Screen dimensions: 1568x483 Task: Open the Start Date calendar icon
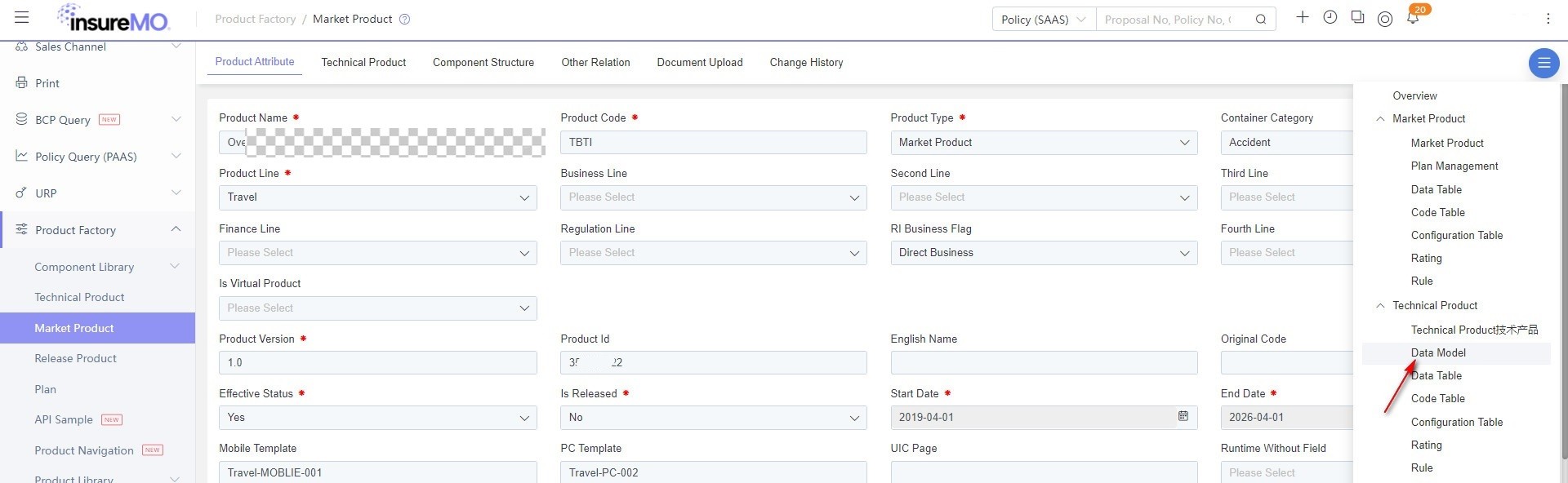click(1183, 416)
